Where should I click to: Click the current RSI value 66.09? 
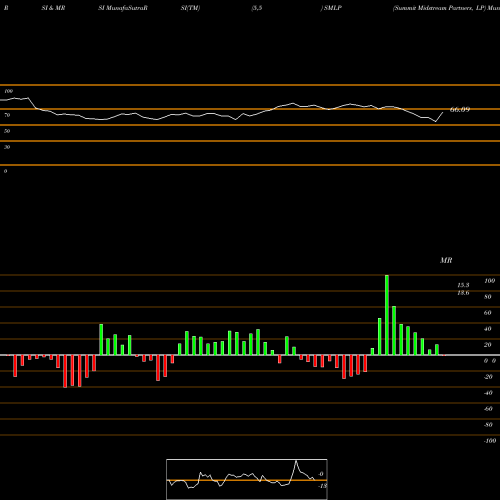pyautogui.click(x=460, y=109)
